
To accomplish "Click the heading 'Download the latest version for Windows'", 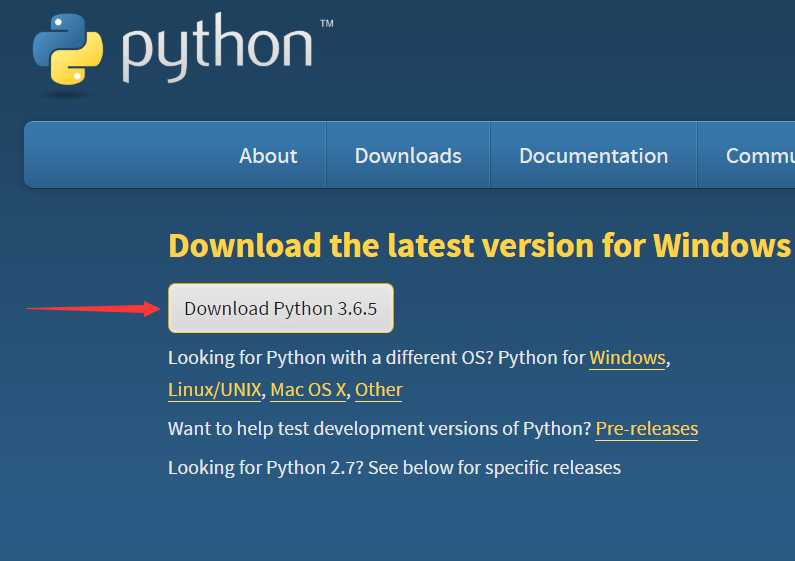I will pyautogui.click(x=480, y=246).
